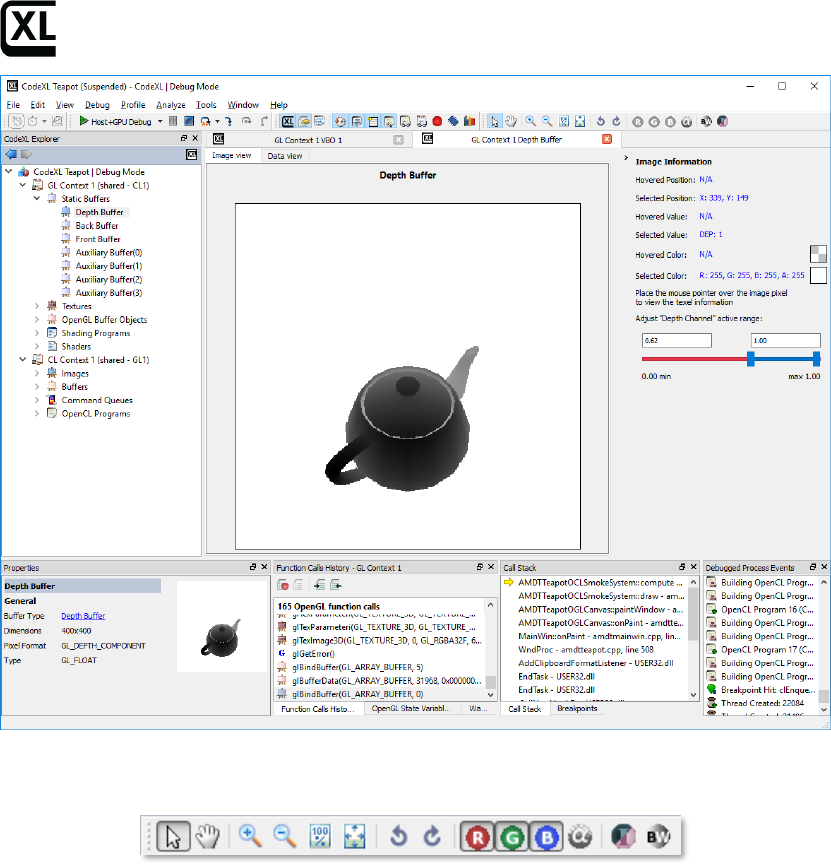Click the API step icon in toolbar
The image size is (831, 867).
206,121
